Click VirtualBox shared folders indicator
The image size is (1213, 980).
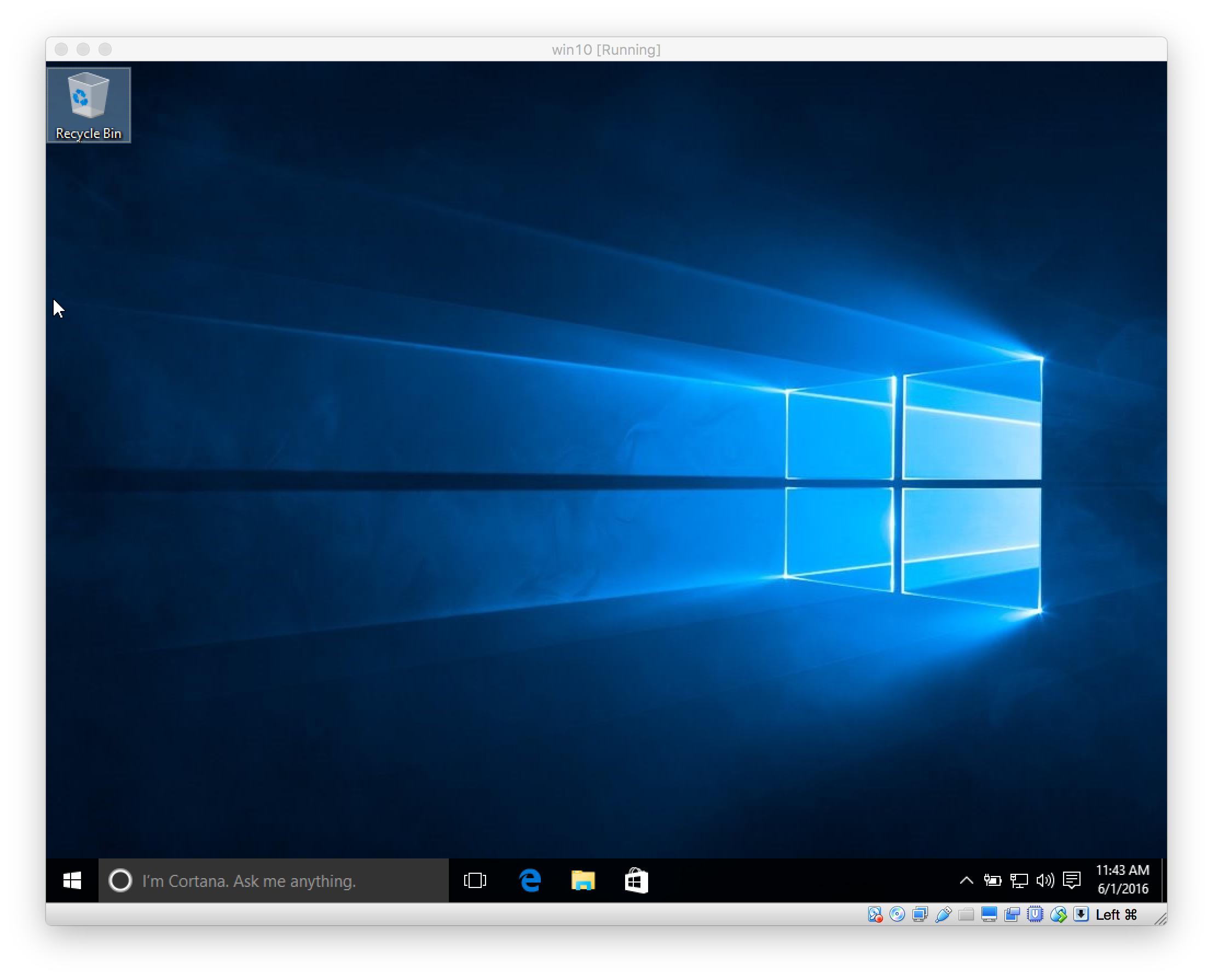pos(966,914)
